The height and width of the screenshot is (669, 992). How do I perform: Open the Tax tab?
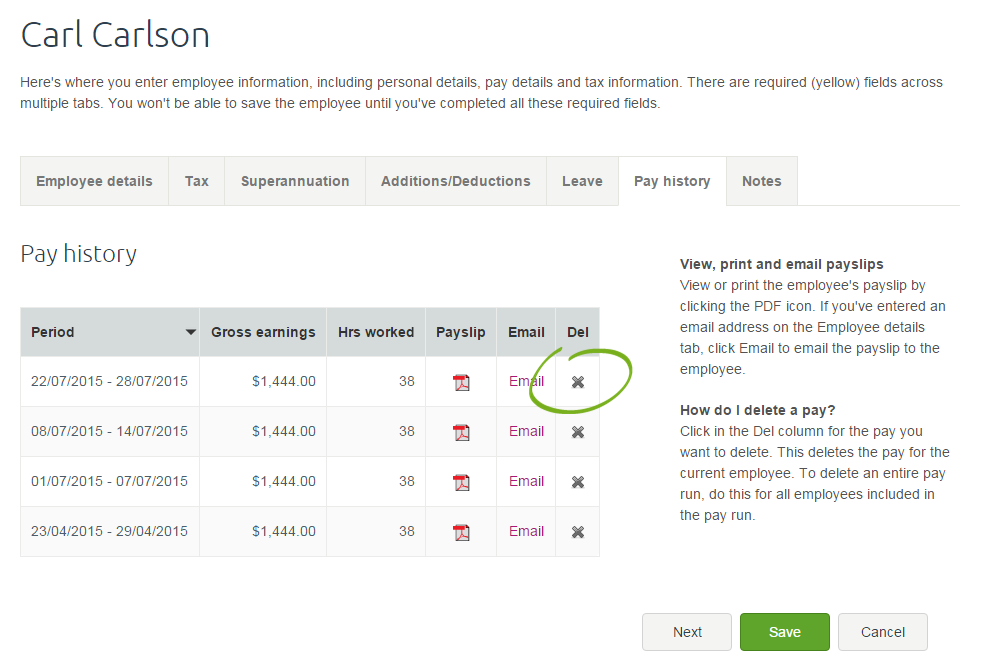pyautogui.click(x=197, y=181)
